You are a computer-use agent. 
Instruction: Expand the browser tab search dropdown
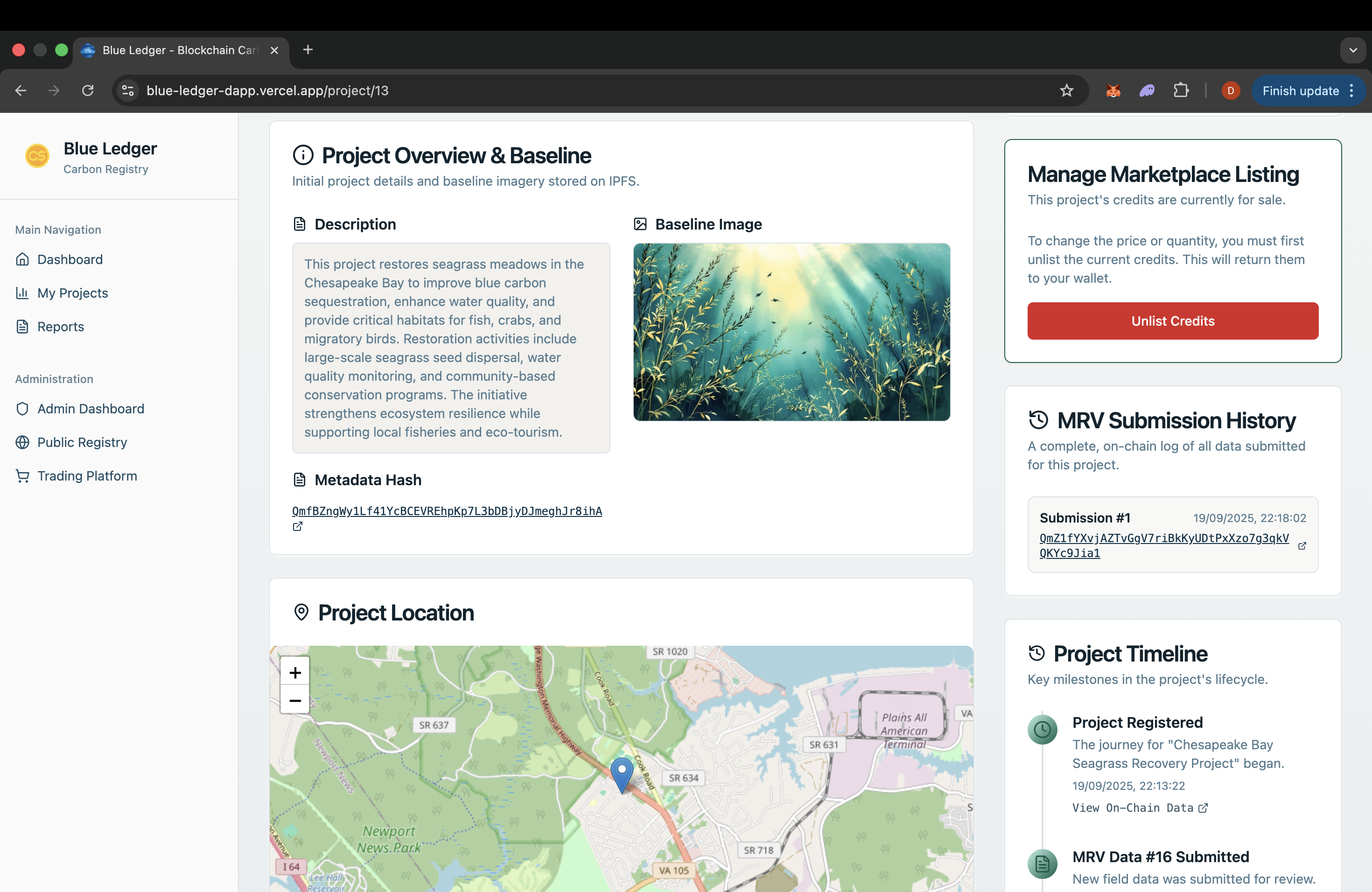(1352, 50)
